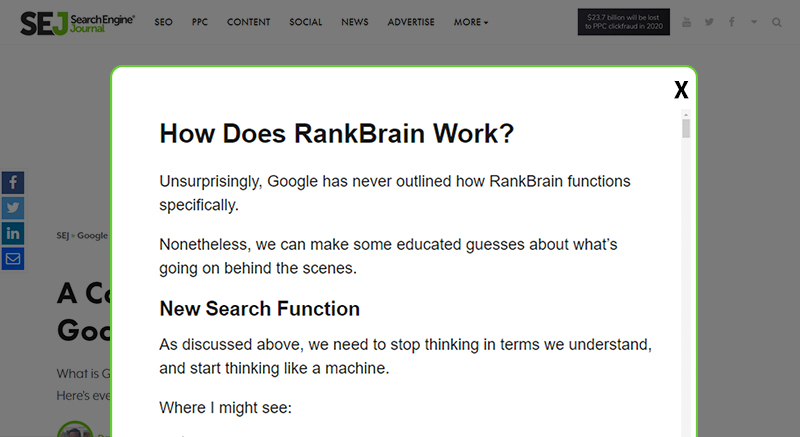Open the search magnifier icon

(x=777, y=22)
